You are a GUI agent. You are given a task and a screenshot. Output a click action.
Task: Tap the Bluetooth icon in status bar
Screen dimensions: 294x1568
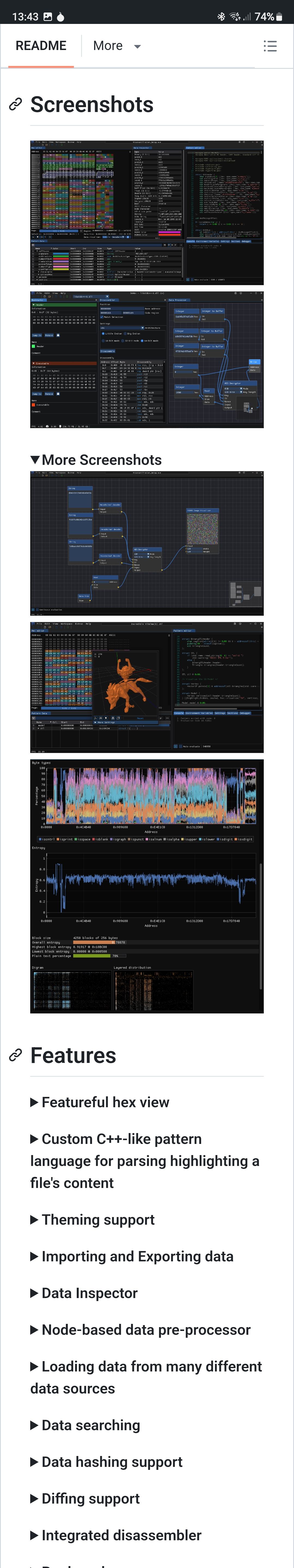221,16
